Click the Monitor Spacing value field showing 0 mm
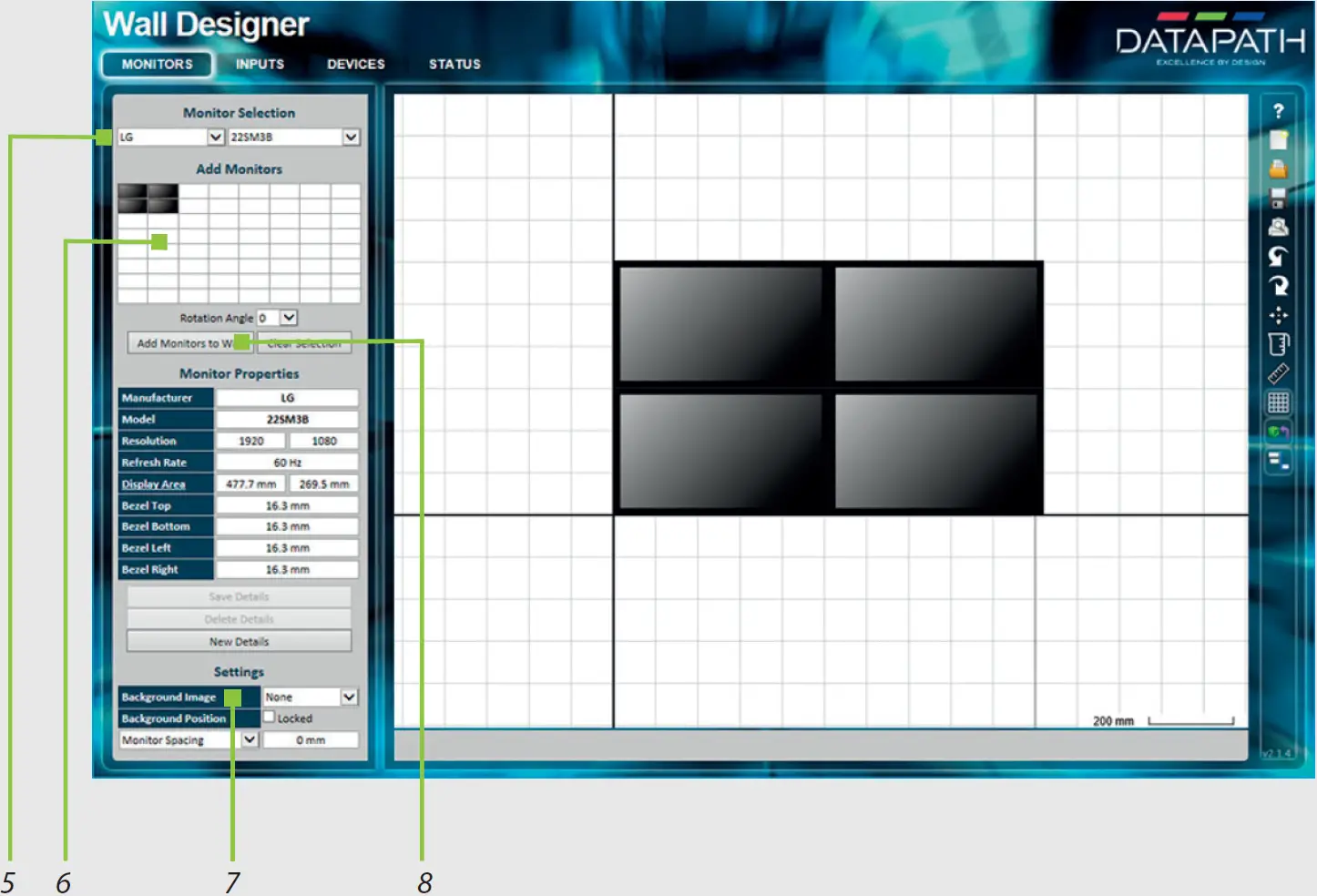 click(x=311, y=739)
